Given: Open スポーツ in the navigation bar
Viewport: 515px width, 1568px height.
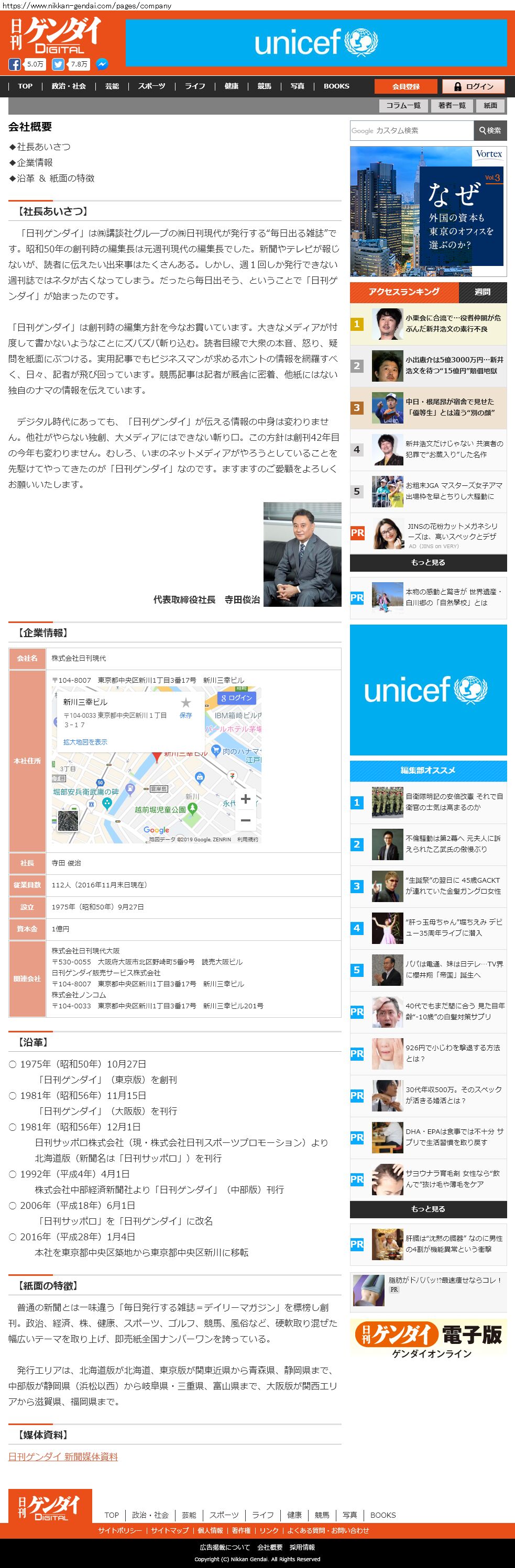Looking at the screenshot, I should tap(152, 86).
